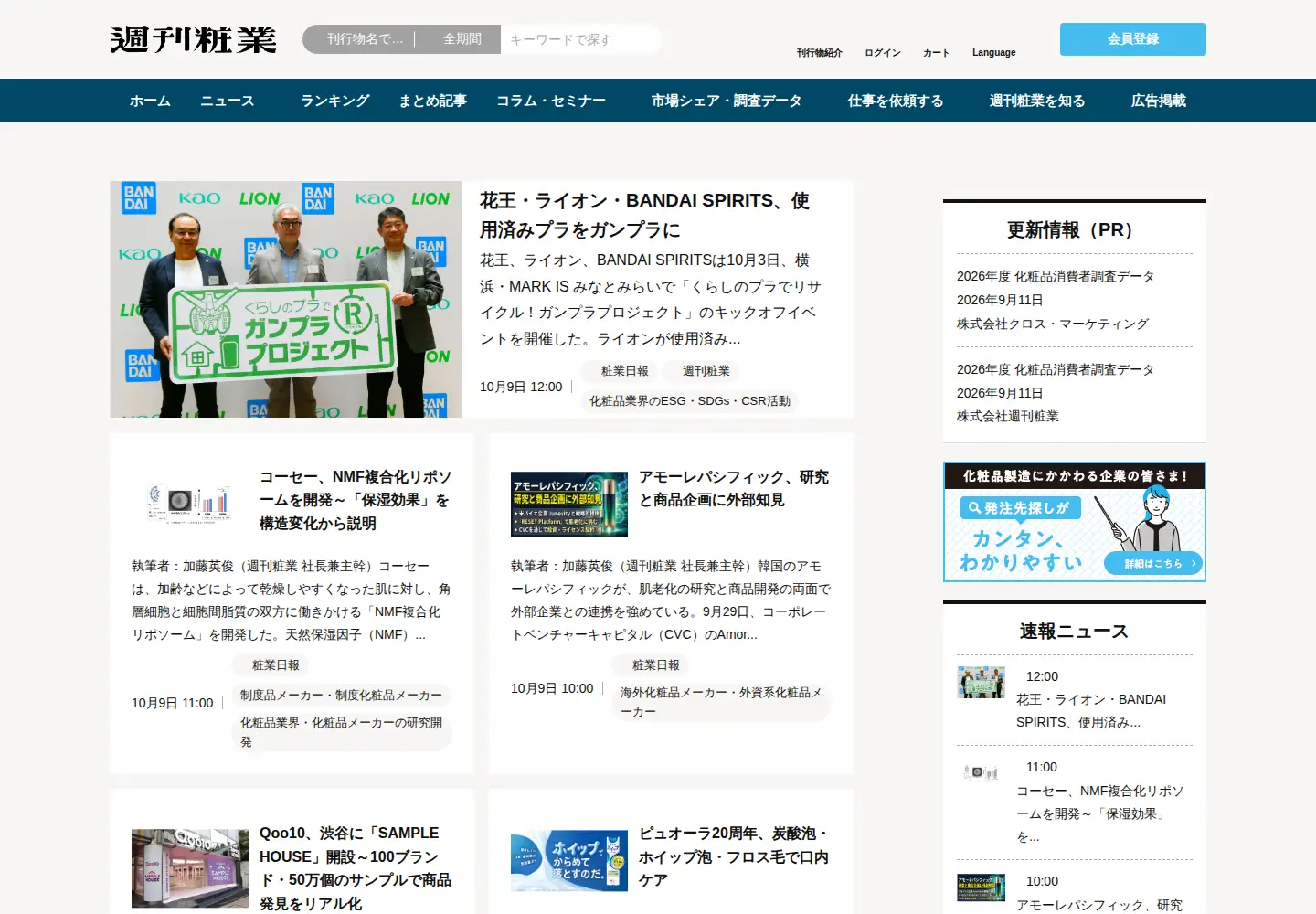1316x914 pixels.
Task: Click the 海外化粧品メーカー・外資系化粧品メーカー tag
Action: point(721,702)
